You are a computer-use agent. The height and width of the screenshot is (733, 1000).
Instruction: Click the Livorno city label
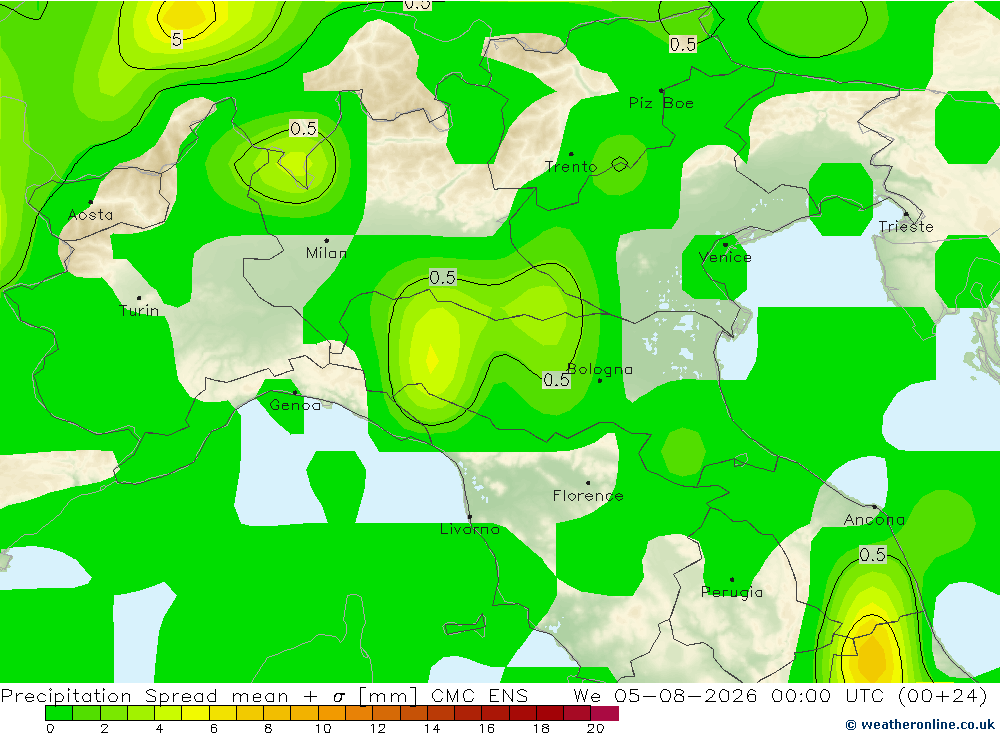pyautogui.click(x=470, y=529)
